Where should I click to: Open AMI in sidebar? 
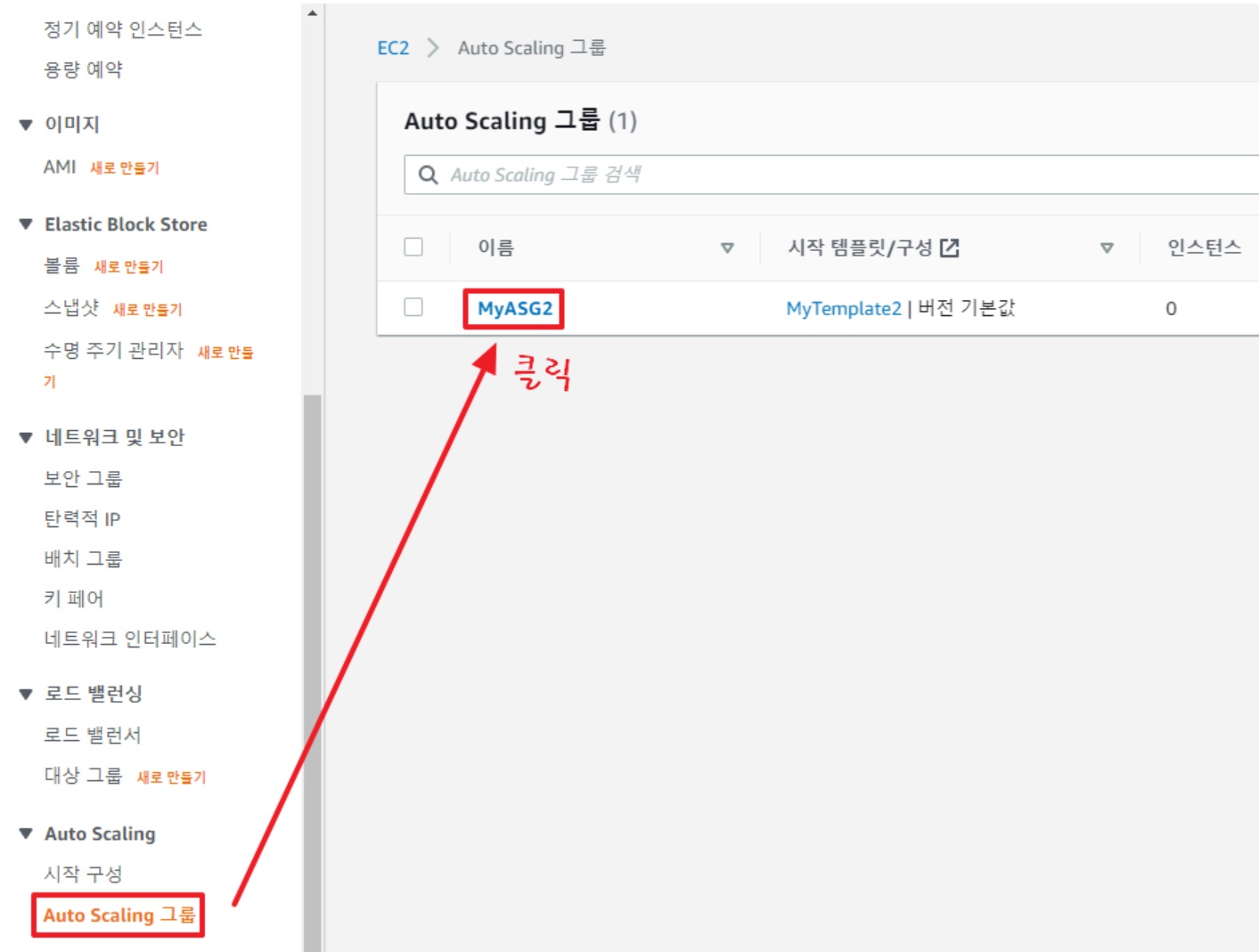pyautogui.click(x=60, y=167)
